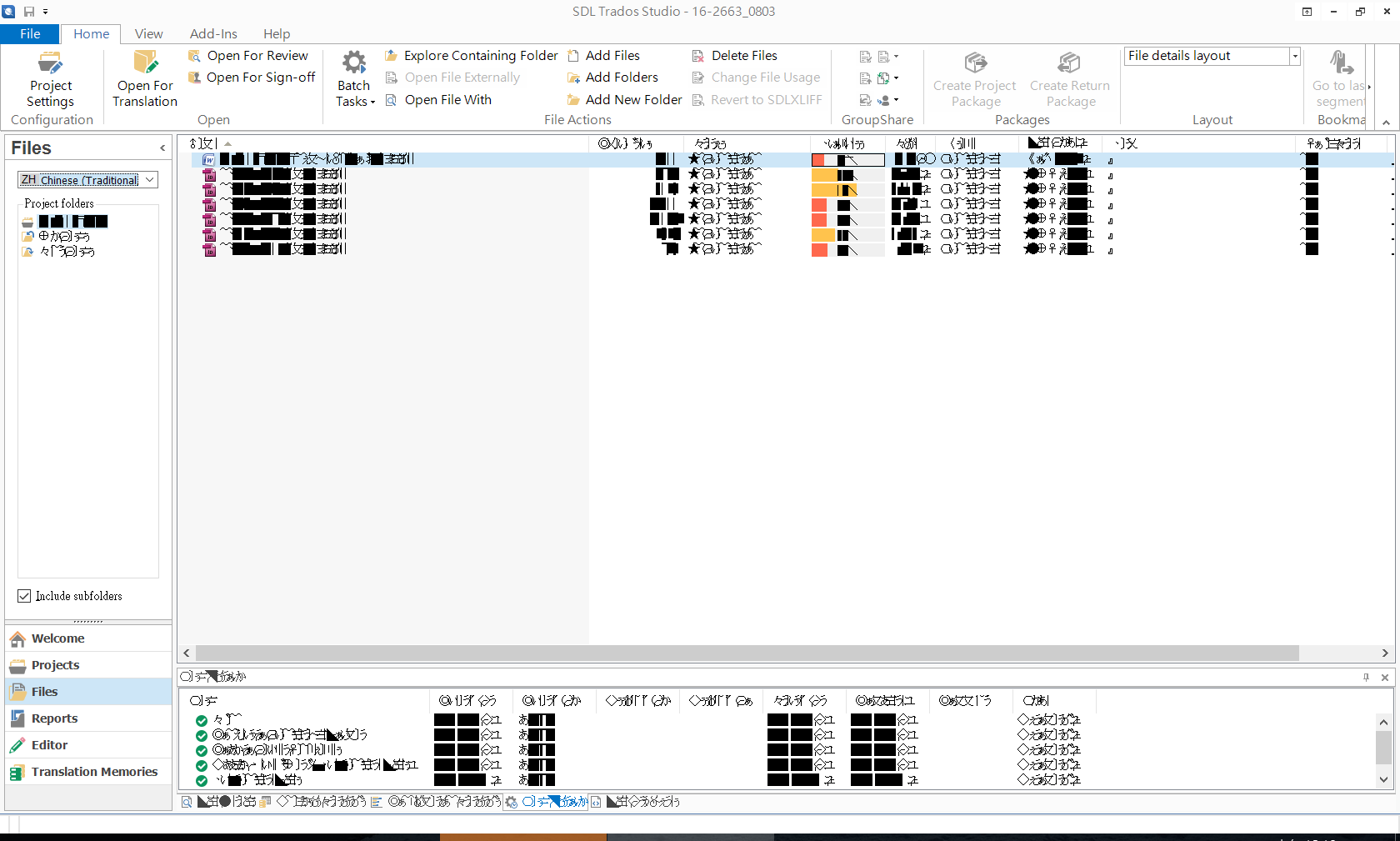Select the highlighted bottom tab with gear icon

pyautogui.click(x=547, y=802)
